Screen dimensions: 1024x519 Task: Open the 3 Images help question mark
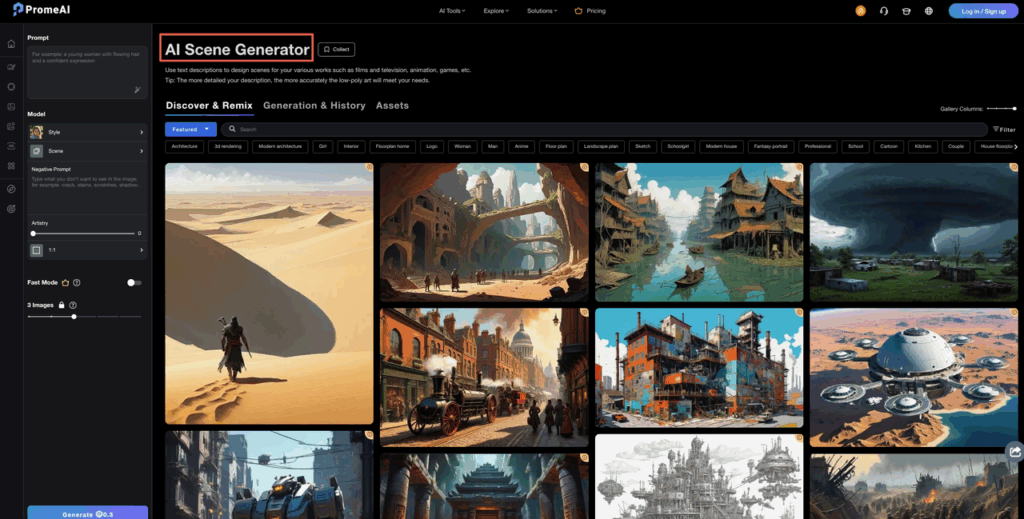(72, 305)
